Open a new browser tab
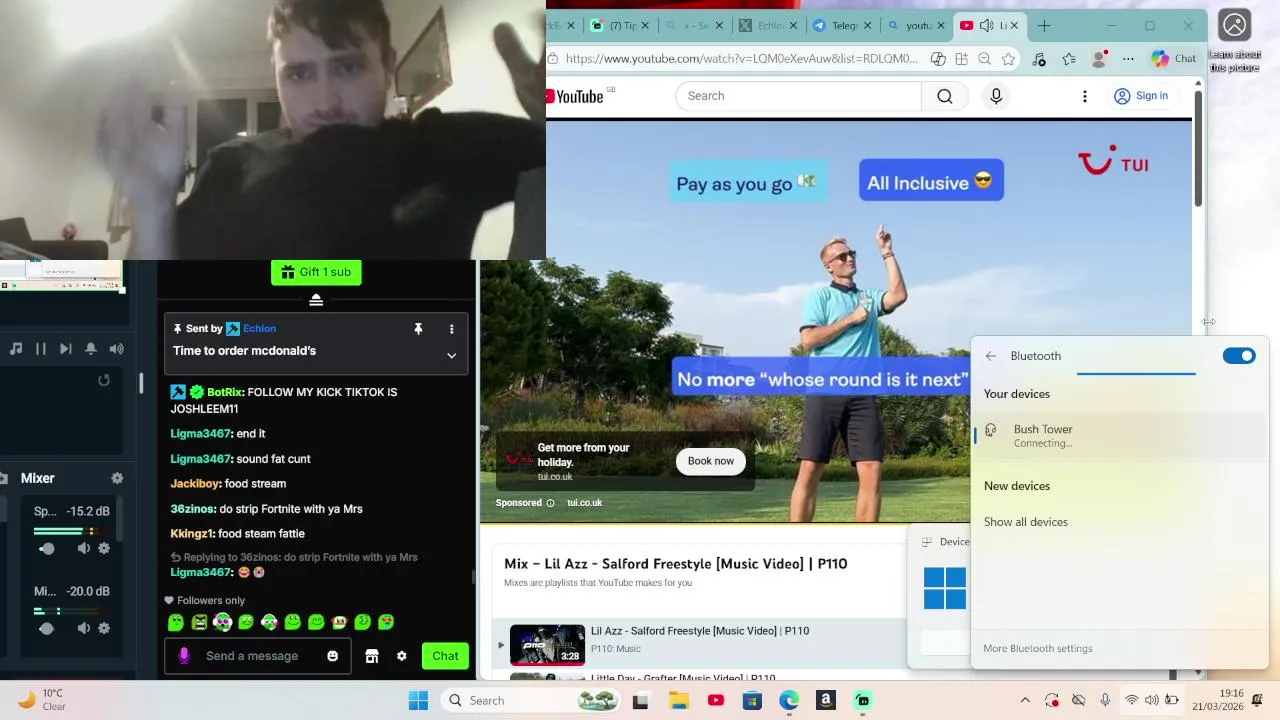1280x720 pixels. (1044, 26)
